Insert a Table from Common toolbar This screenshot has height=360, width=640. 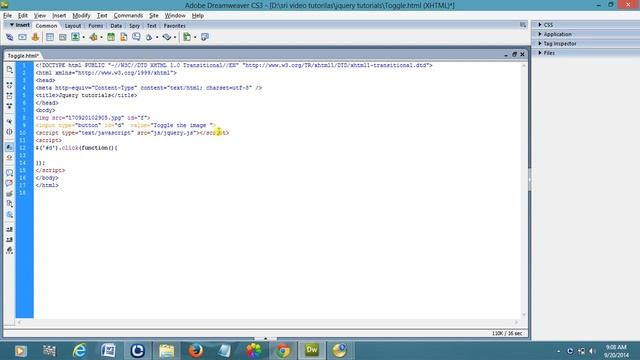pos(50,37)
